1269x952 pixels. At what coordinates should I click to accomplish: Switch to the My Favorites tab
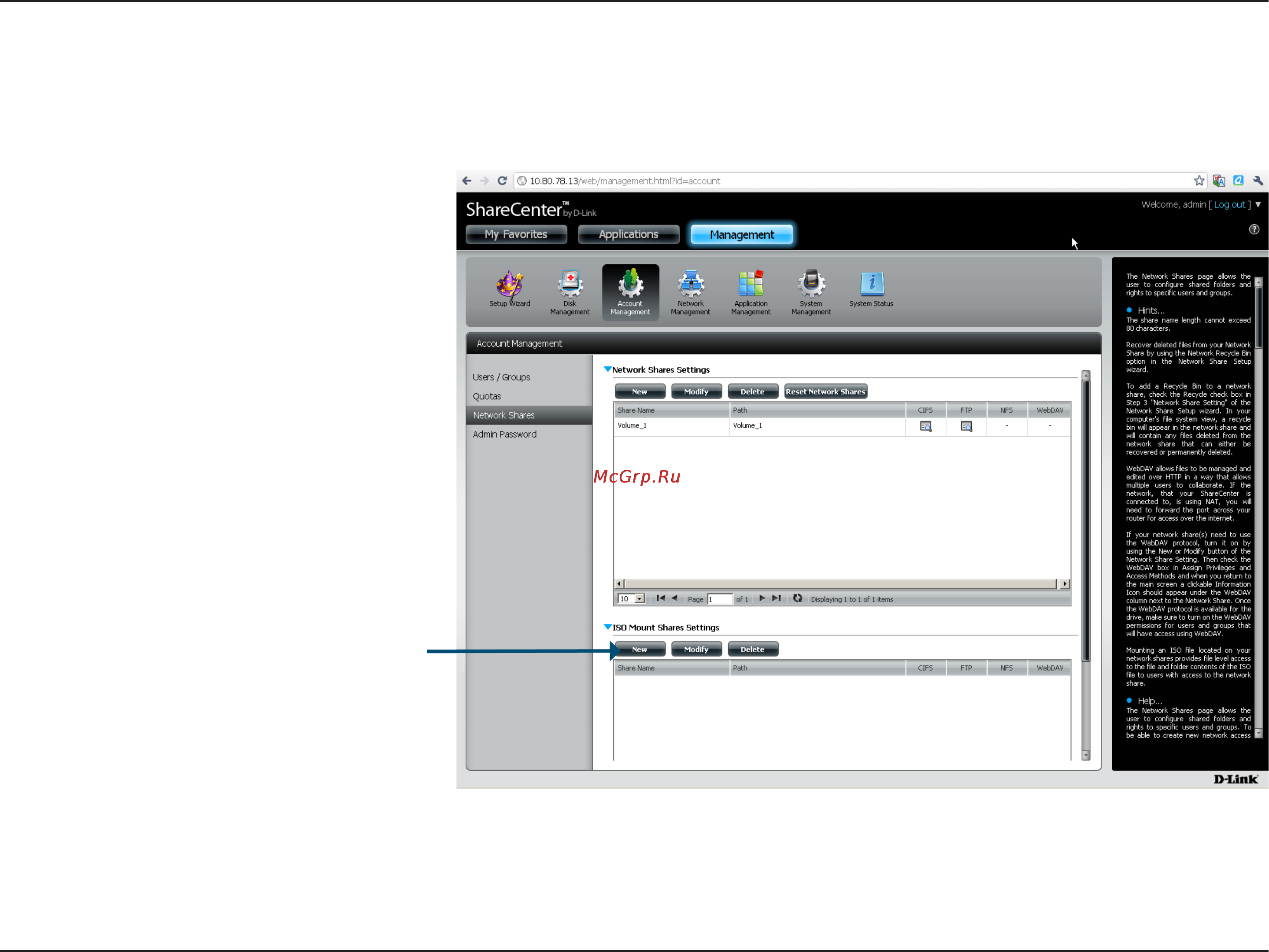pos(516,234)
